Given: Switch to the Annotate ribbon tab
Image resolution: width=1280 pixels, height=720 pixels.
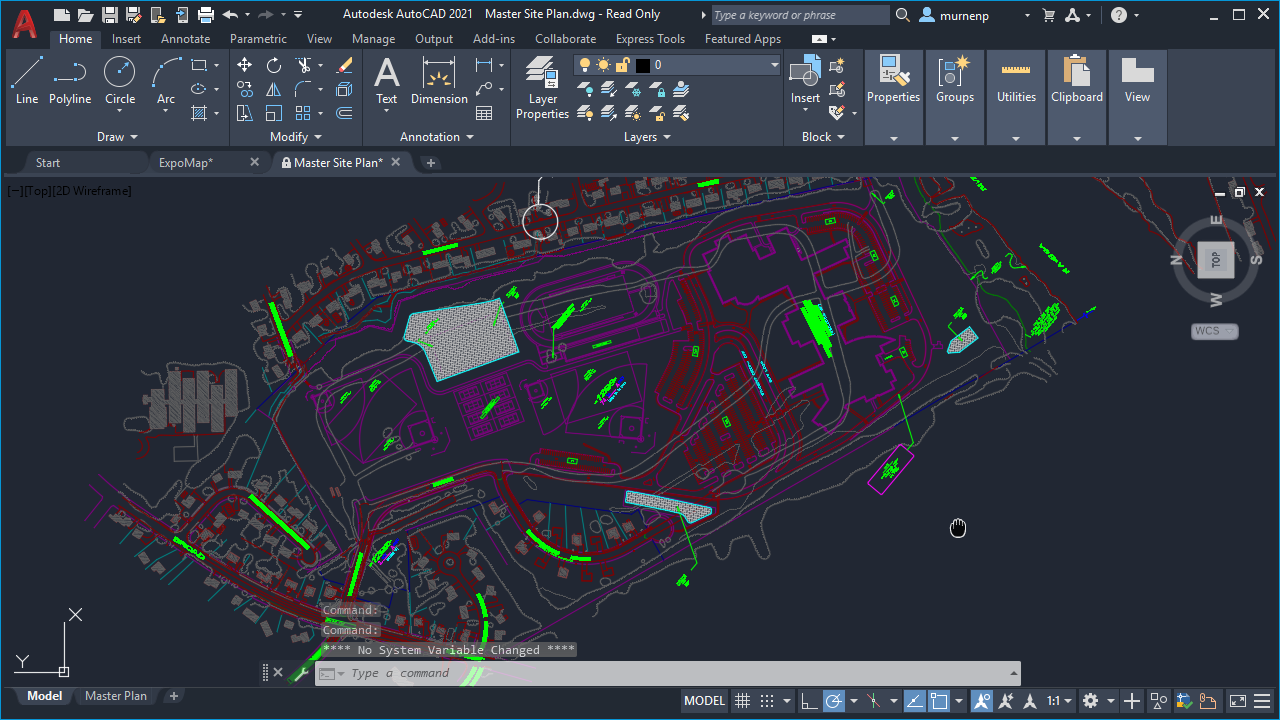Looking at the screenshot, I should coord(185,38).
